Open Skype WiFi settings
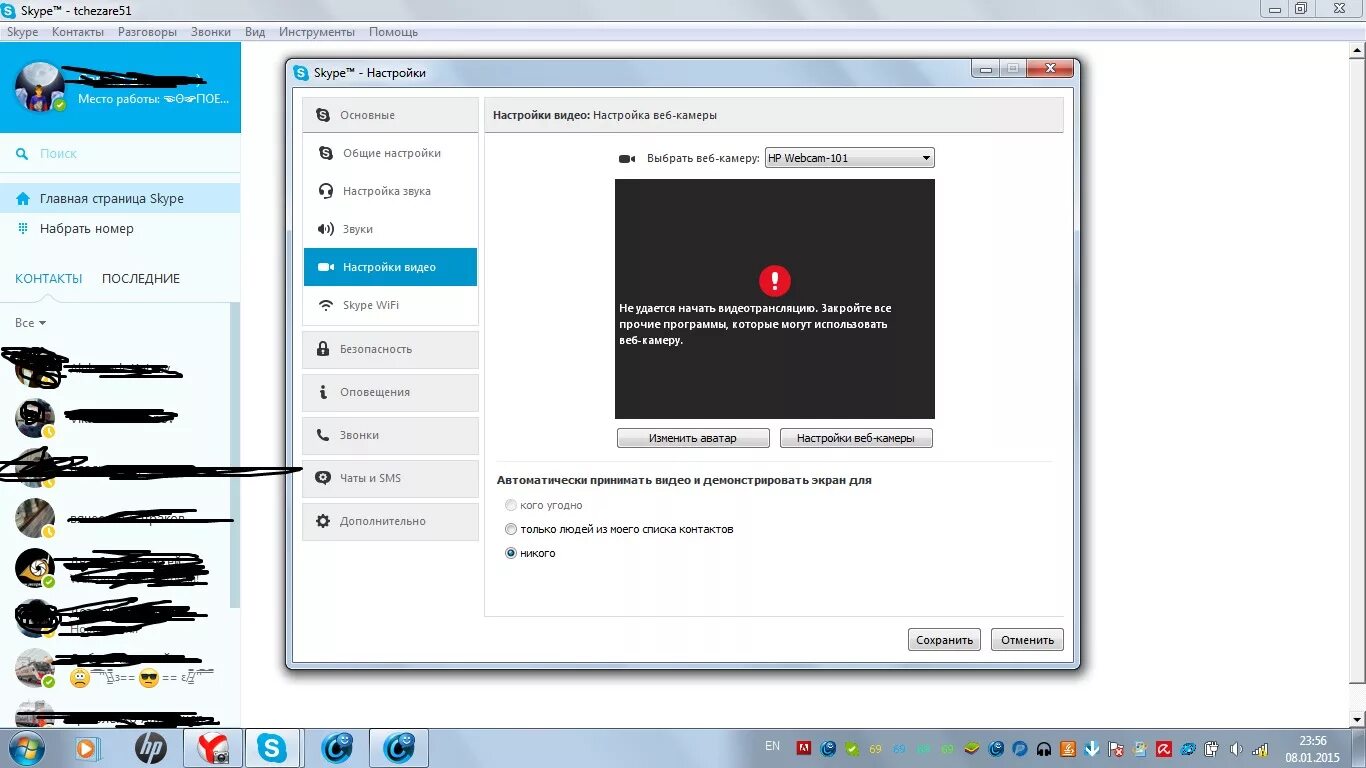Viewport: 1366px width, 768px height. pos(390,305)
